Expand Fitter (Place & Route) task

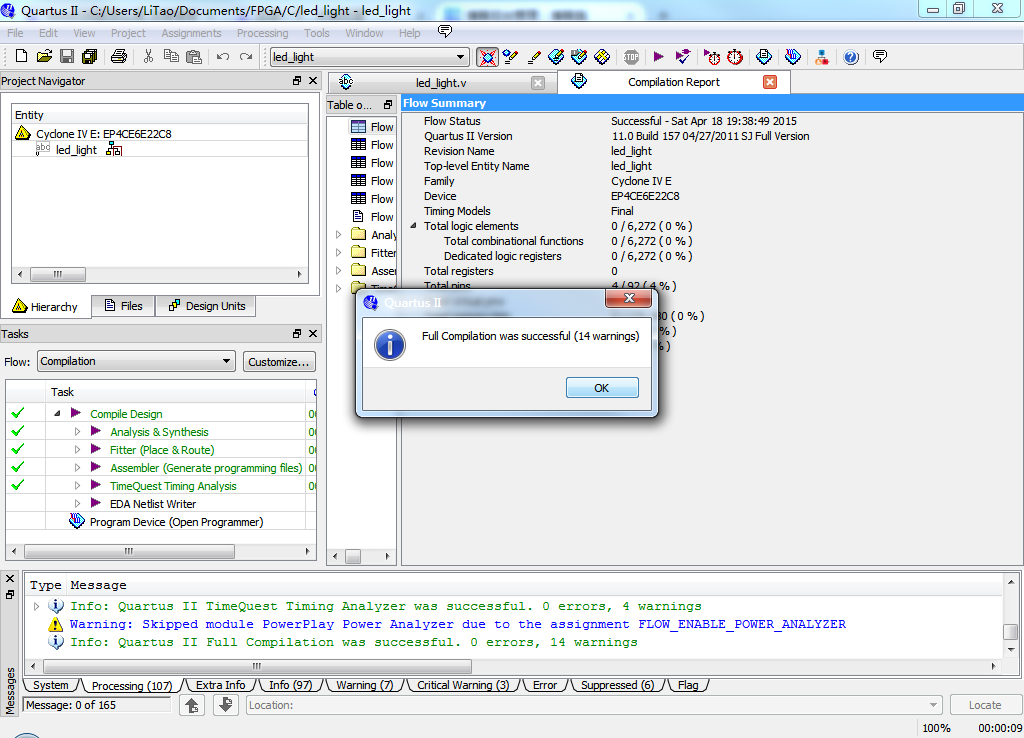point(77,449)
